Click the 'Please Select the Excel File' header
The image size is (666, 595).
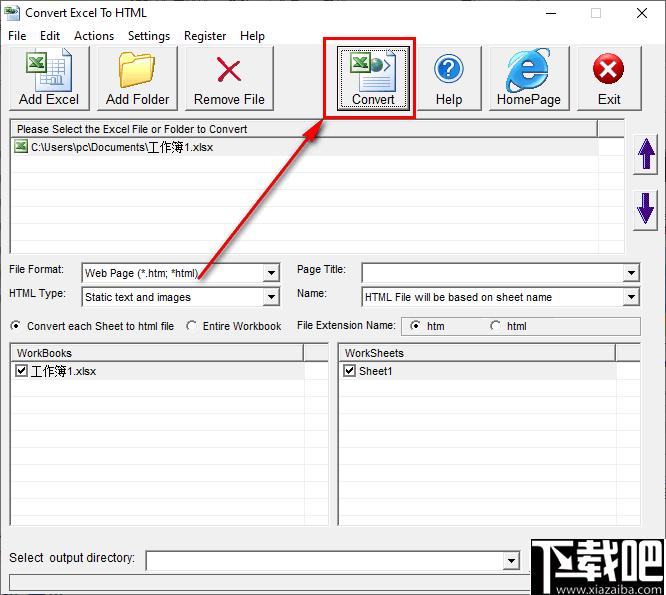click(304, 129)
